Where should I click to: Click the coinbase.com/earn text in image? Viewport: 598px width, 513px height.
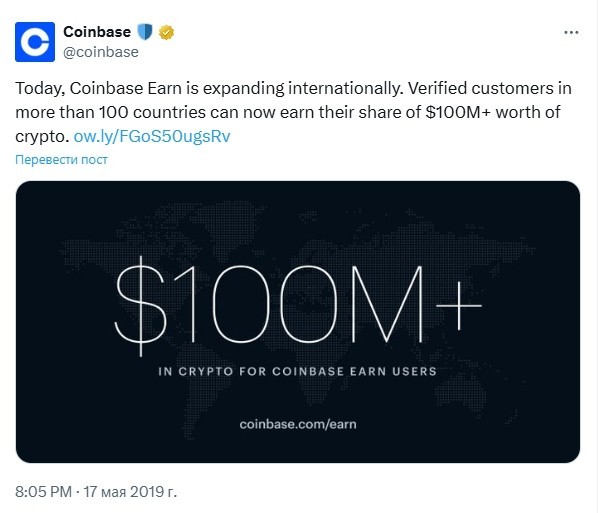point(298,424)
